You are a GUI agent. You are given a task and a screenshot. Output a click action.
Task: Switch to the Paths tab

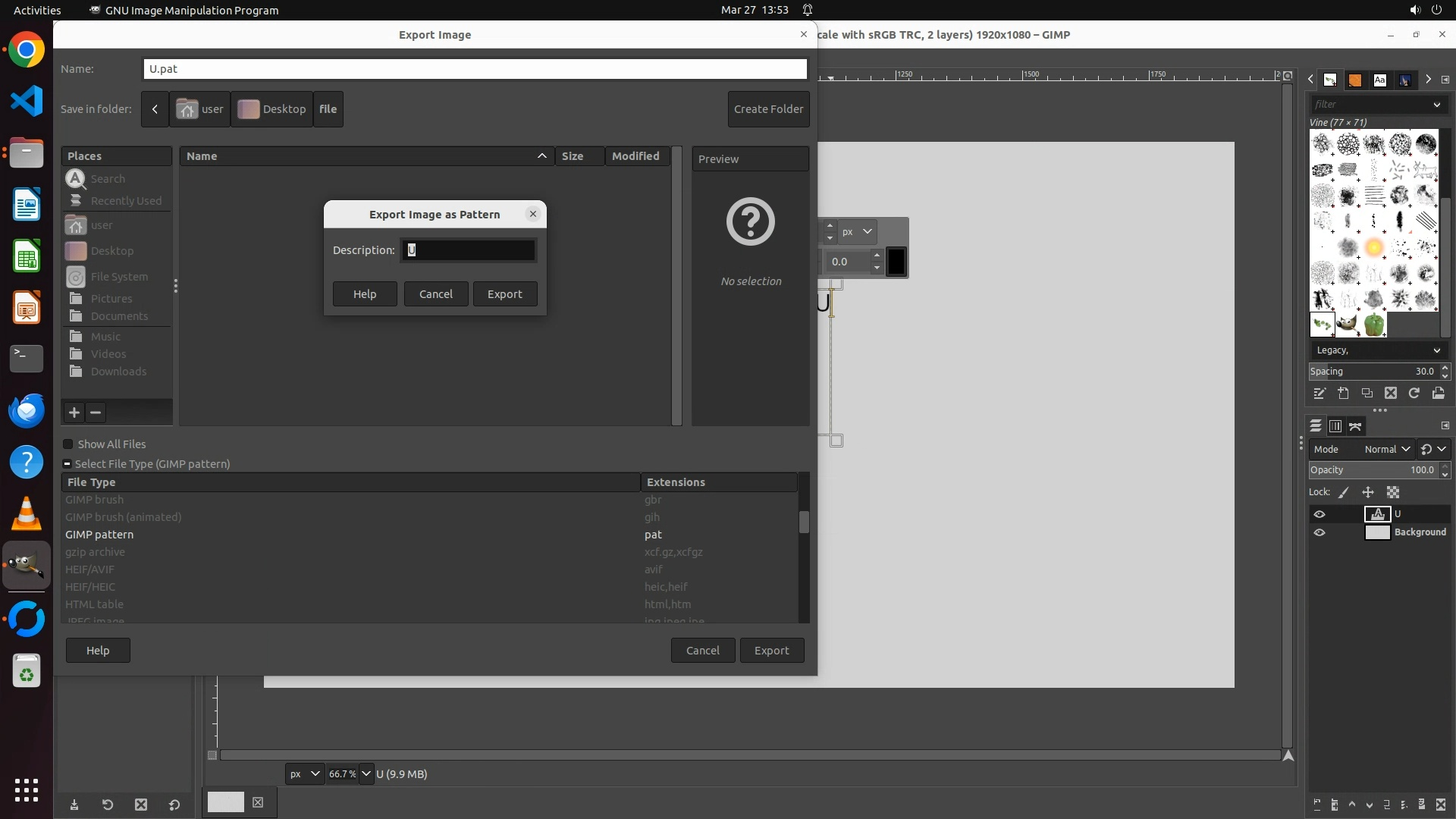coord(1355,426)
